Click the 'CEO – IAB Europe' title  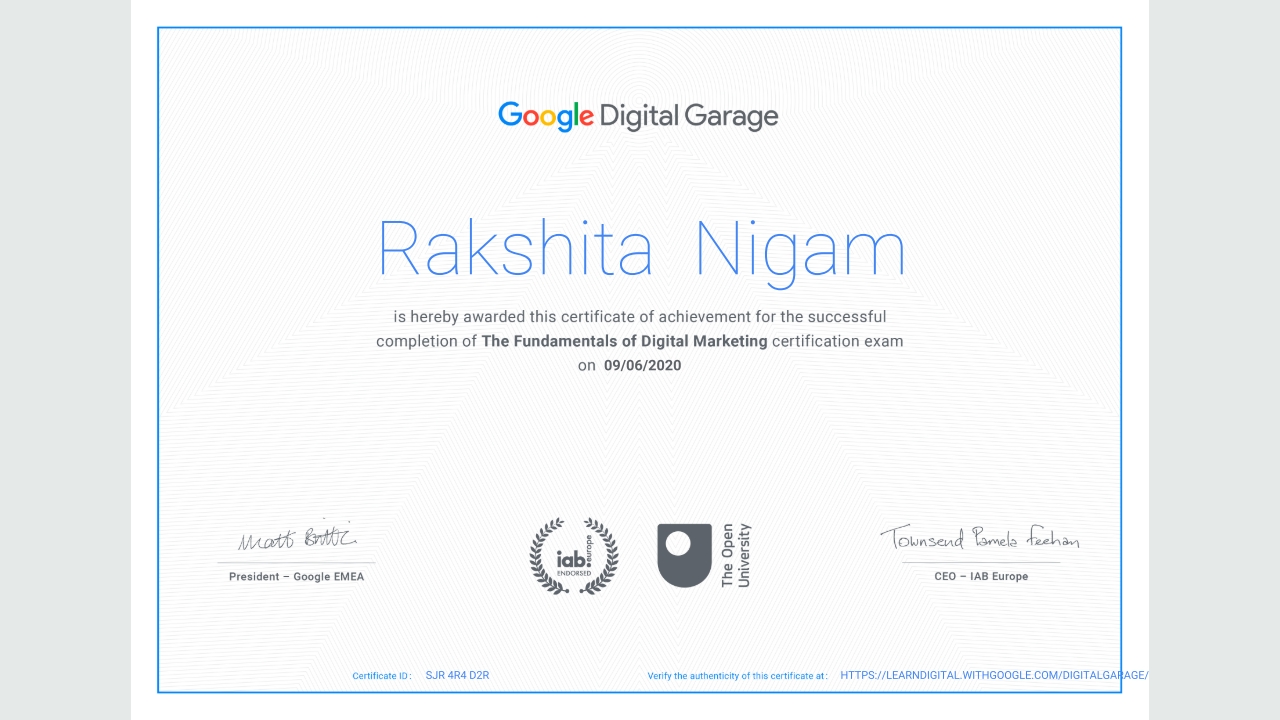(981, 576)
